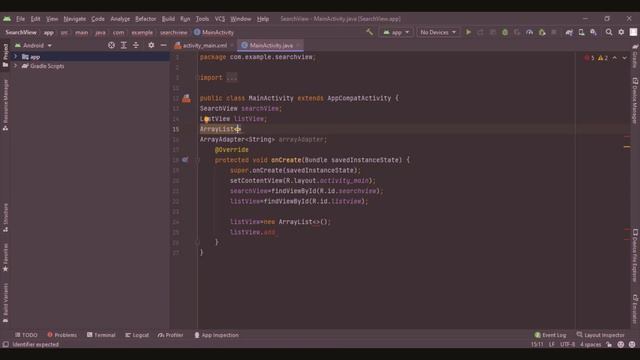Open the Build menu
This screenshot has width=640, height=360.
(x=168, y=19)
